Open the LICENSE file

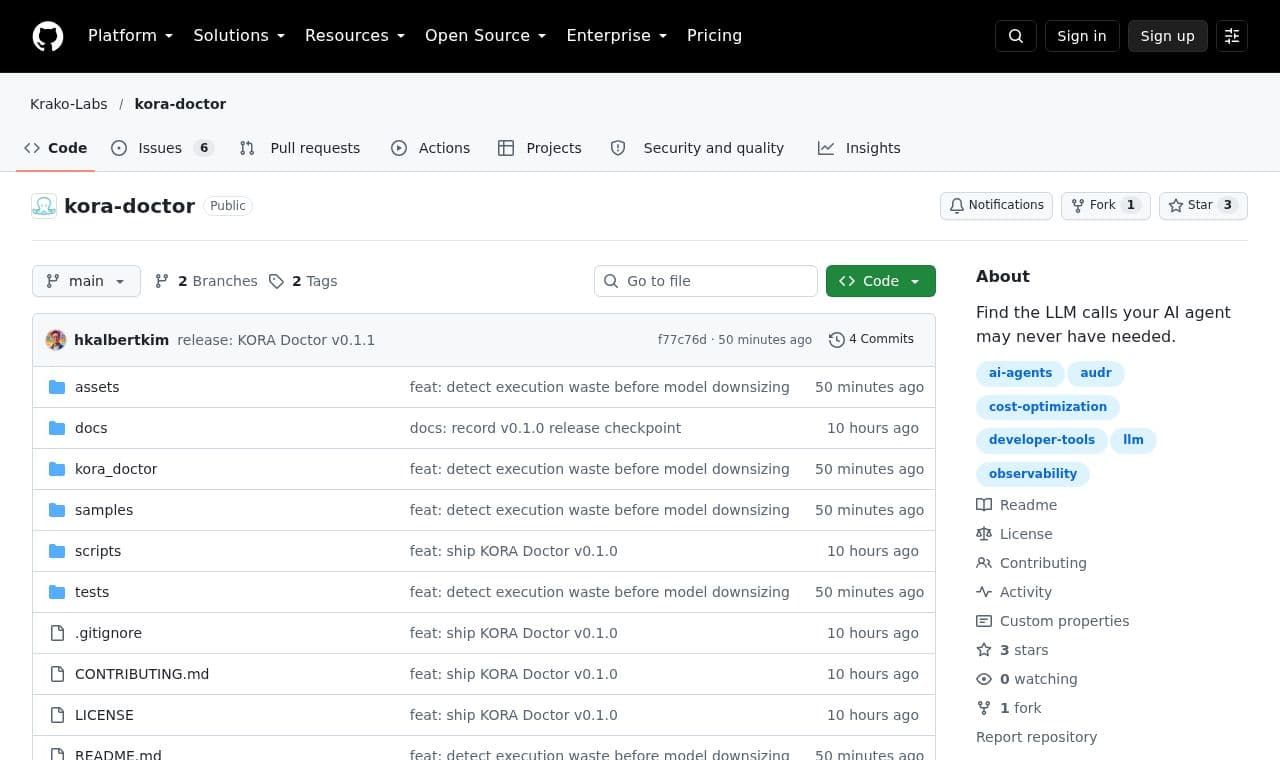tap(104, 715)
